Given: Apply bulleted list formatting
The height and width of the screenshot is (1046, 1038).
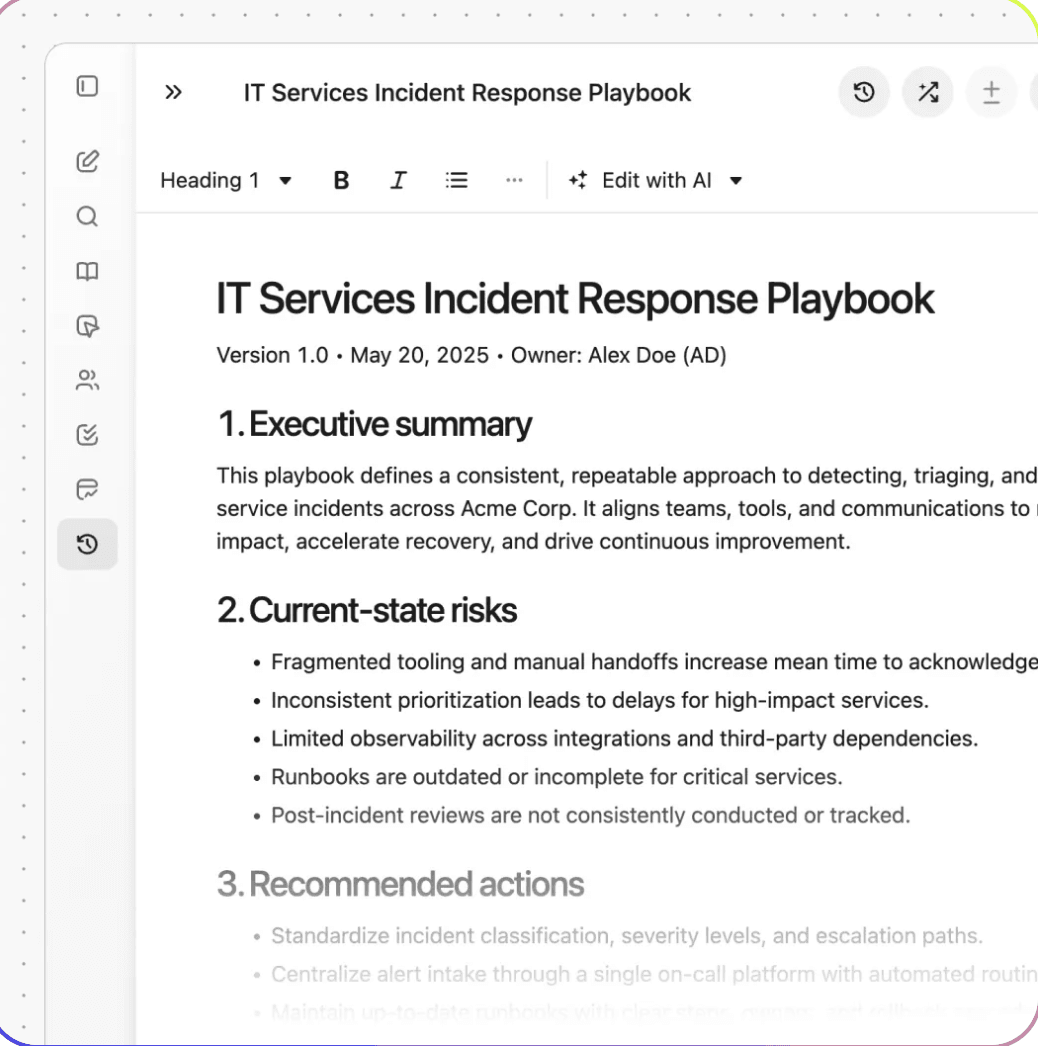Looking at the screenshot, I should [x=456, y=180].
